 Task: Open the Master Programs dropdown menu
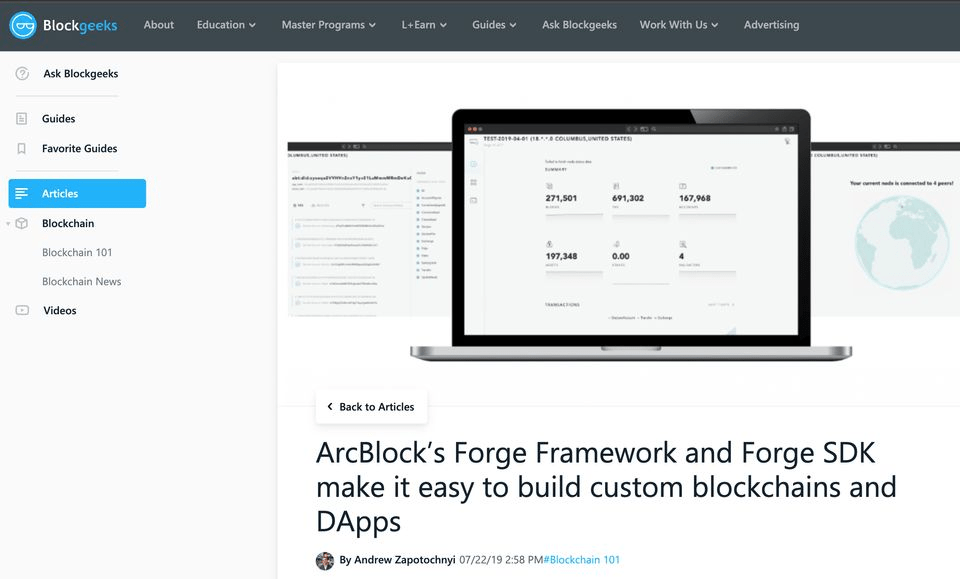(x=329, y=25)
